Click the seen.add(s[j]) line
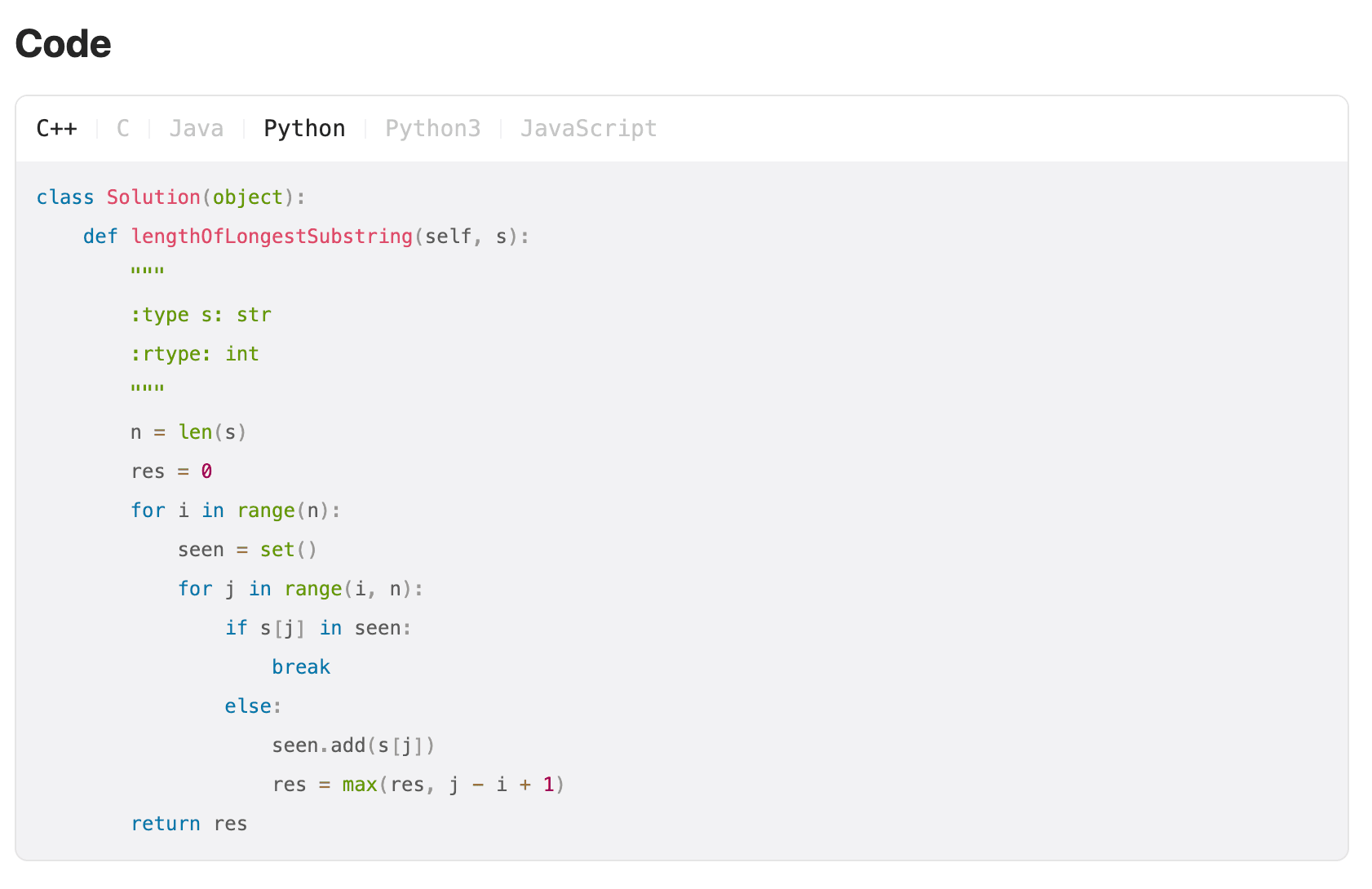The width and height of the screenshot is (1372, 889). pyautogui.click(x=353, y=745)
